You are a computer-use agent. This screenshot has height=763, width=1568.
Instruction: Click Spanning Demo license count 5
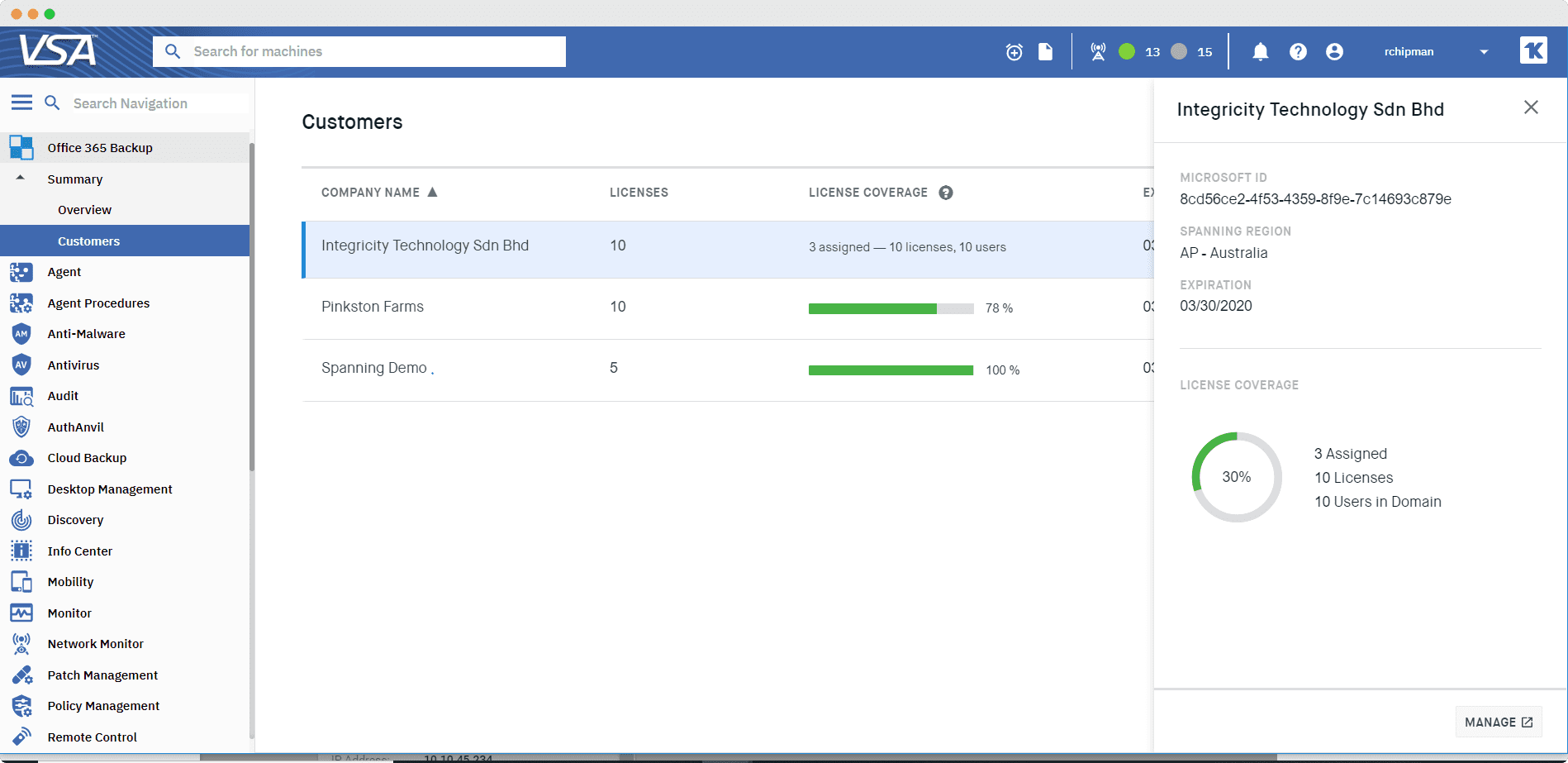click(614, 368)
